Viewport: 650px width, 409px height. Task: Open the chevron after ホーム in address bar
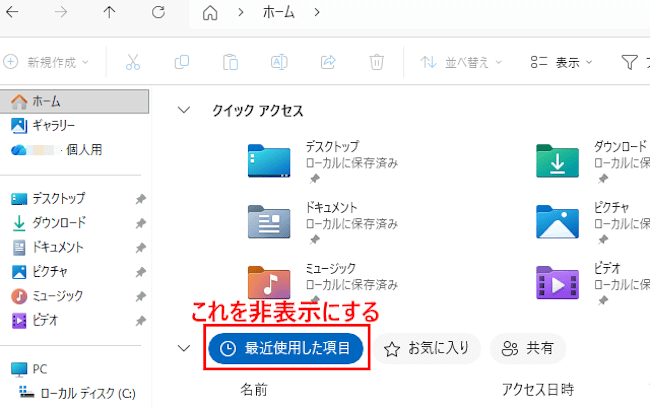tap(317, 12)
